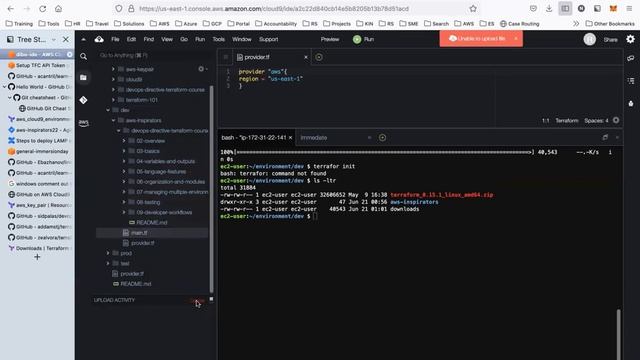Viewport: 640px width, 360px height.
Task: Dismiss the Unable to upload file notification
Action: point(516,38)
